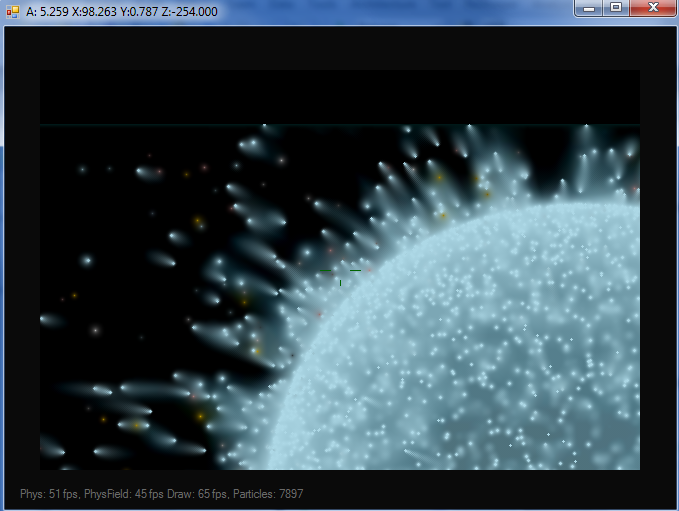Click the A: 5.259 angle value in title
Viewport: 679px width, 511px height.
tap(48, 11)
